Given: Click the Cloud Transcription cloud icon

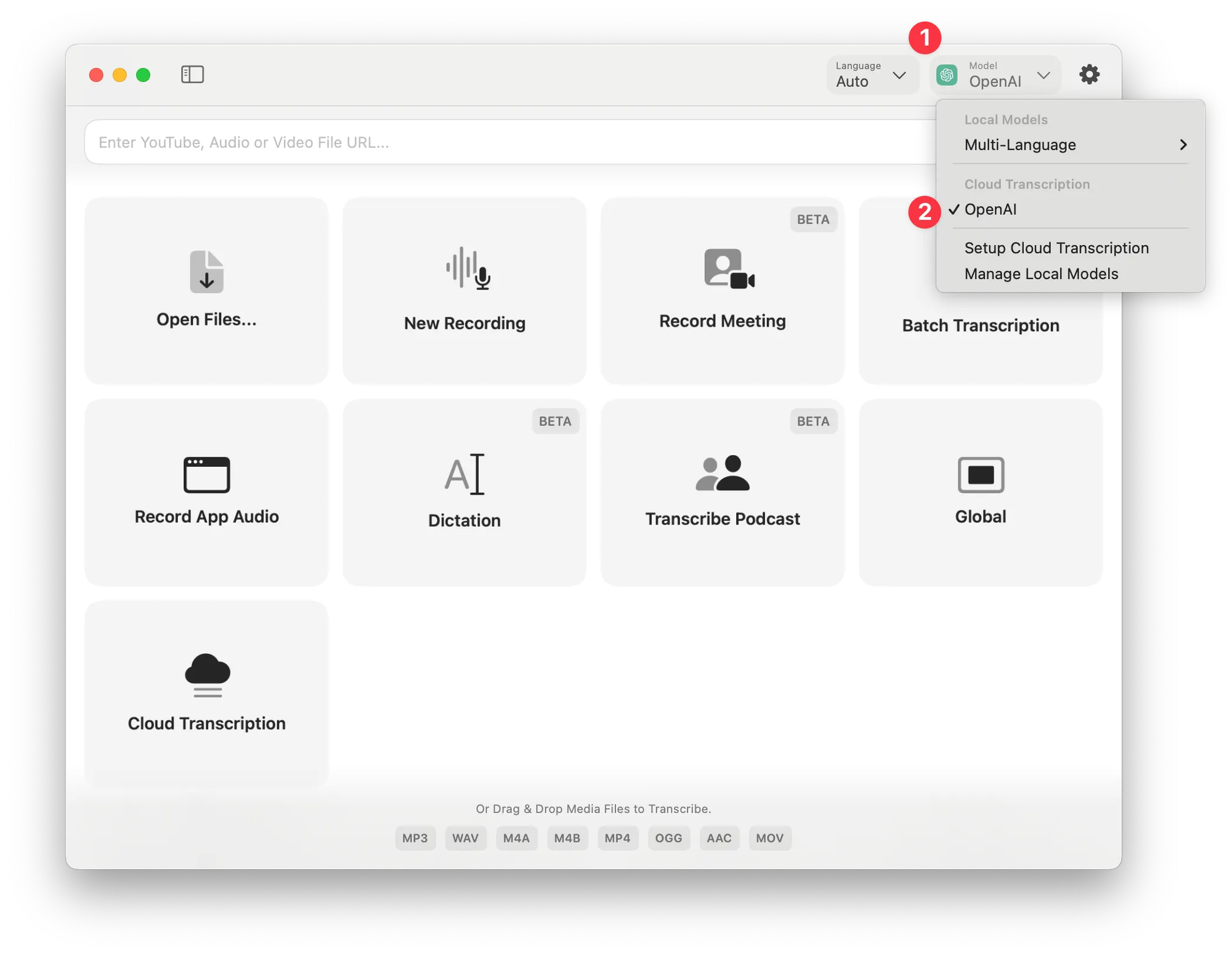Looking at the screenshot, I should pyautogui.click(x=207, y=674).
